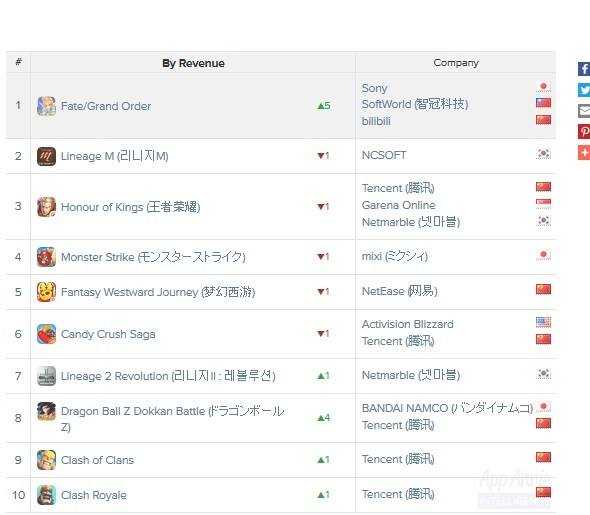Share by email using envelope icon

(x=584, y=111)
